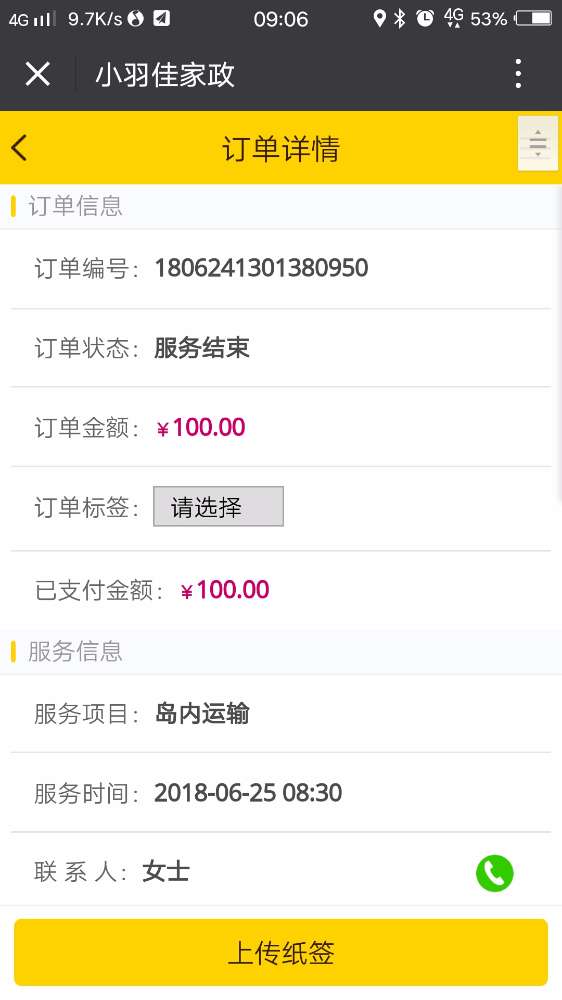
Task: Tap the service time 2018-06-25 08:30
Action: click(248, 793)
